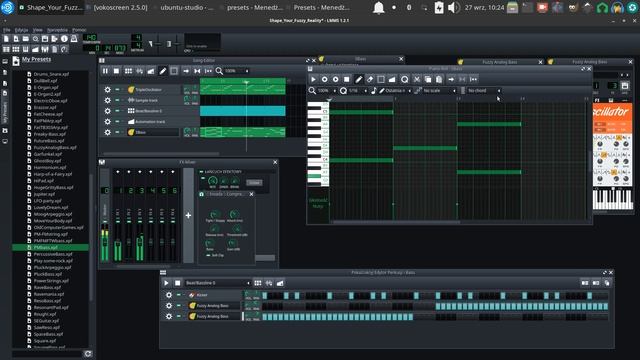Pause playback in Song Editor
The height and width of the screenshot is (360, 640).
(105, 71)
